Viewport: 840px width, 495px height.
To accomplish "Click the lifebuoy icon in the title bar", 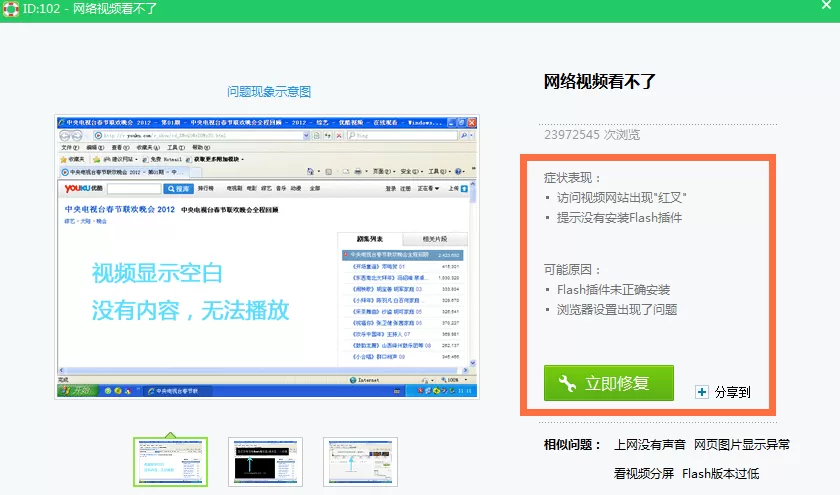I will (10, 9).
